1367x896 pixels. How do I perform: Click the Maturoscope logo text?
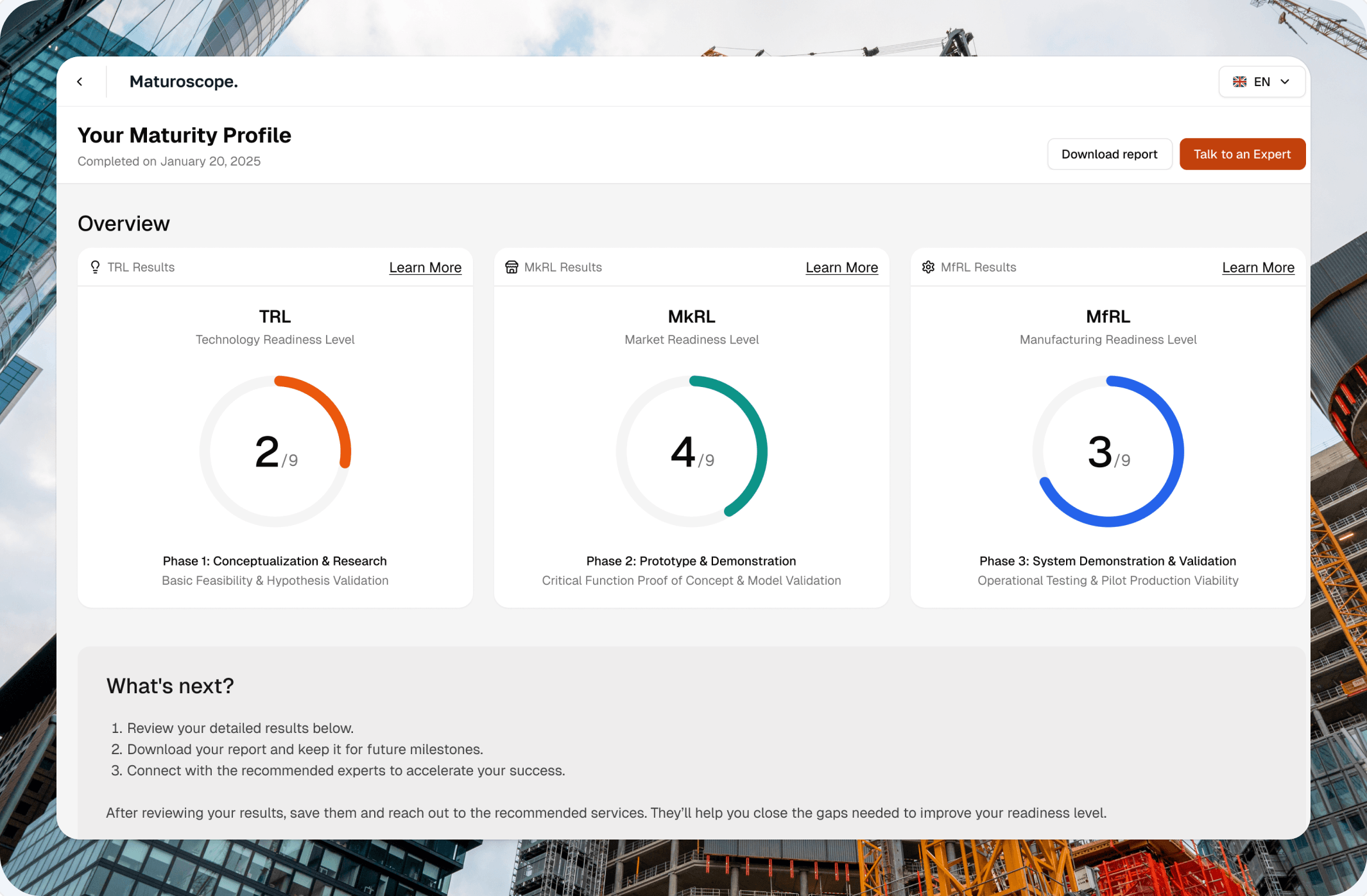[x=184, y=82]
